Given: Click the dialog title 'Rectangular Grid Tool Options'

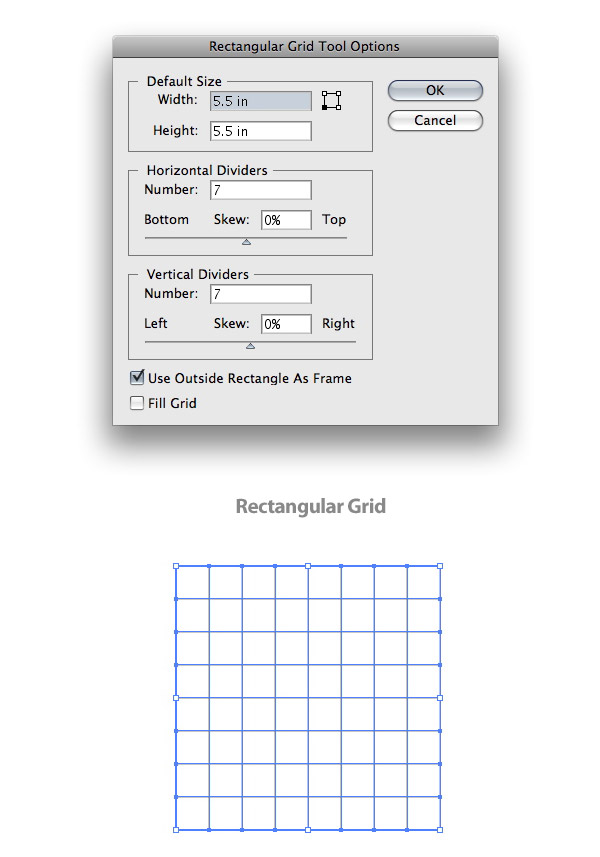Looking at the screenshot, I should pos(304,46).
